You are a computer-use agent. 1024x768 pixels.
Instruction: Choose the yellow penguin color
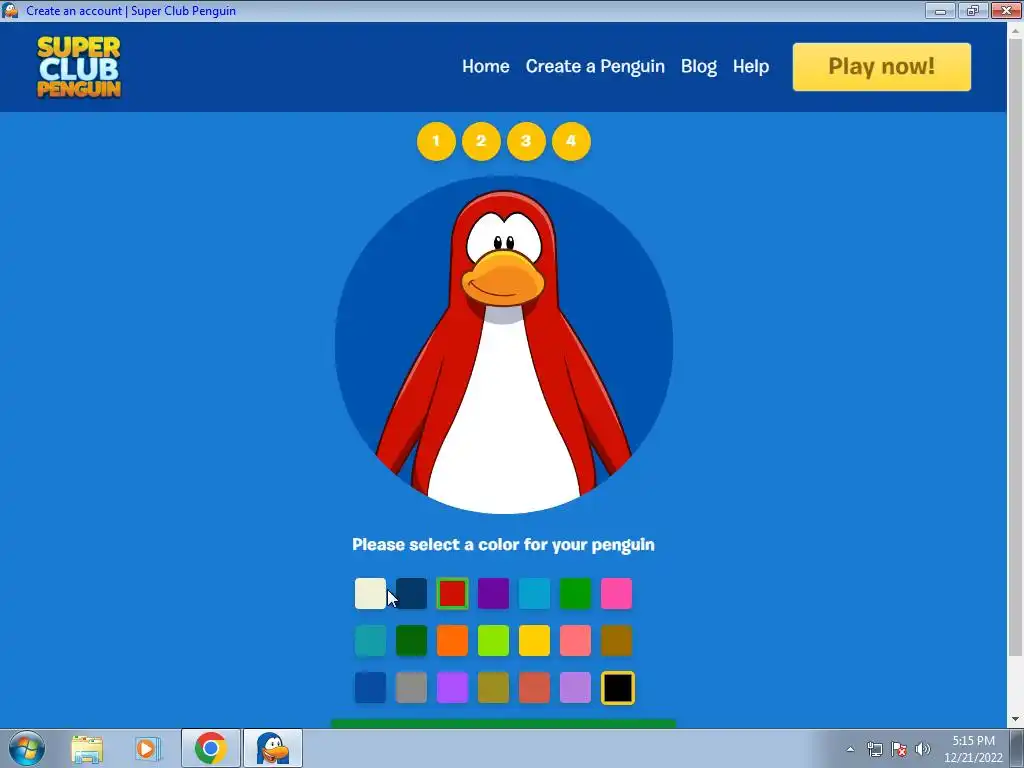point(534,641)
